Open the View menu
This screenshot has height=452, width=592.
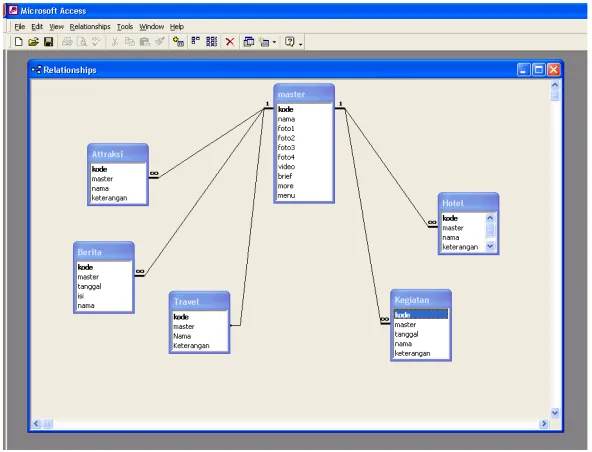click(x=56, y=27)
